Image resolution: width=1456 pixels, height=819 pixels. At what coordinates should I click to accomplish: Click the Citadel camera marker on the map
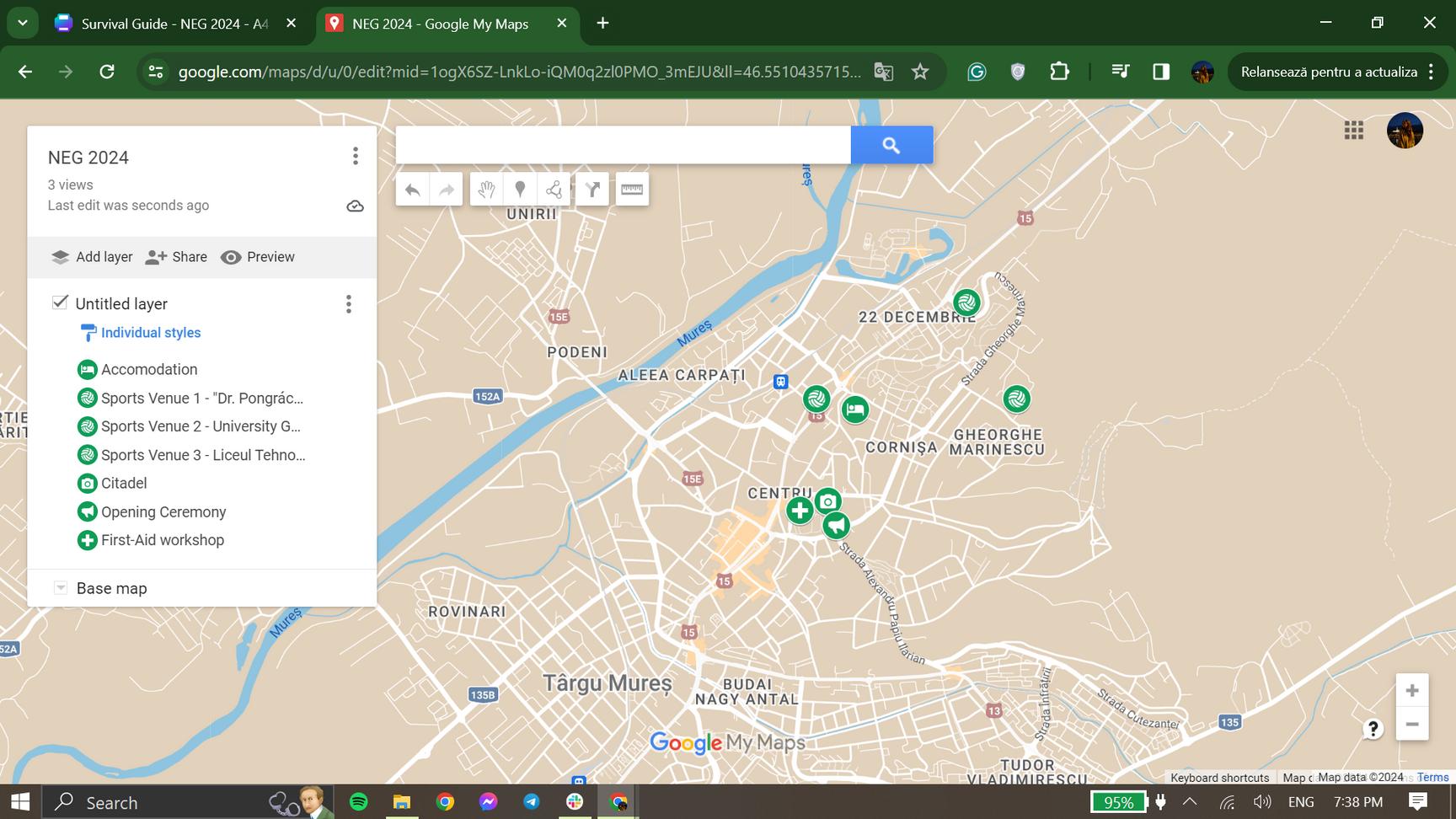[x=828, y=502]
